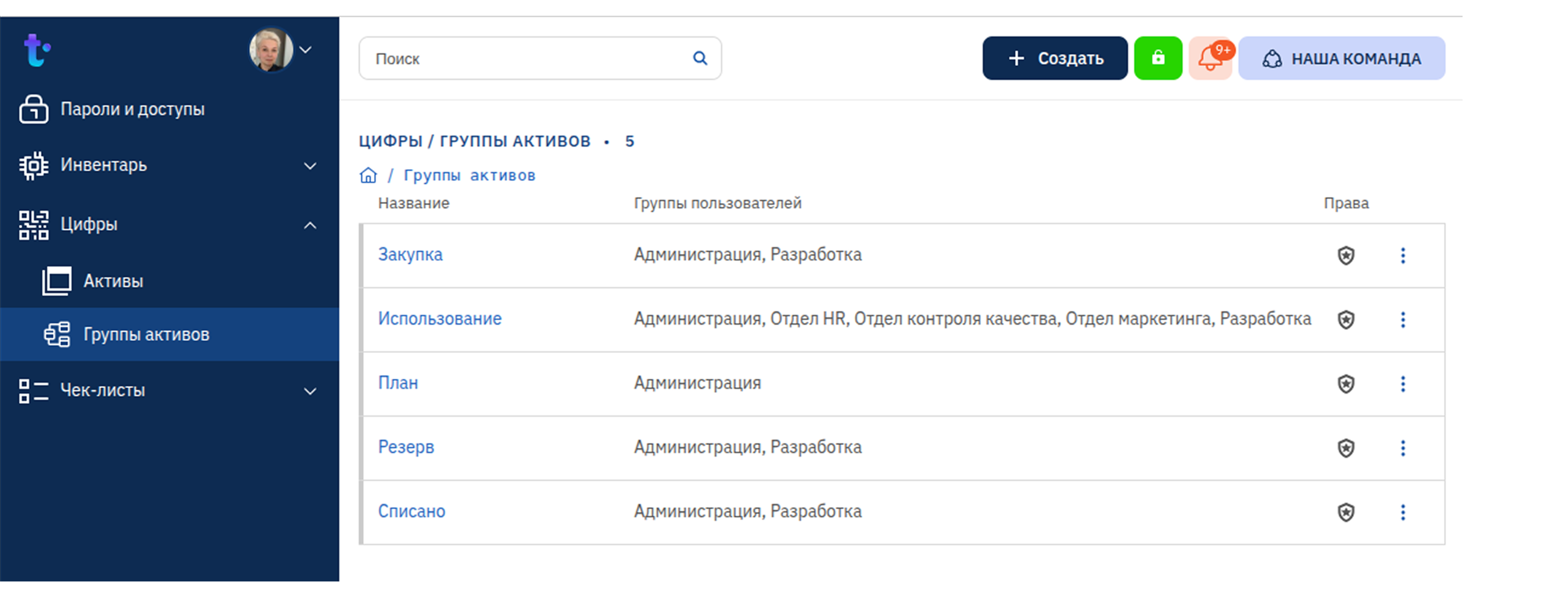Open rights shield icon for Резерв

pos(1345,448)
